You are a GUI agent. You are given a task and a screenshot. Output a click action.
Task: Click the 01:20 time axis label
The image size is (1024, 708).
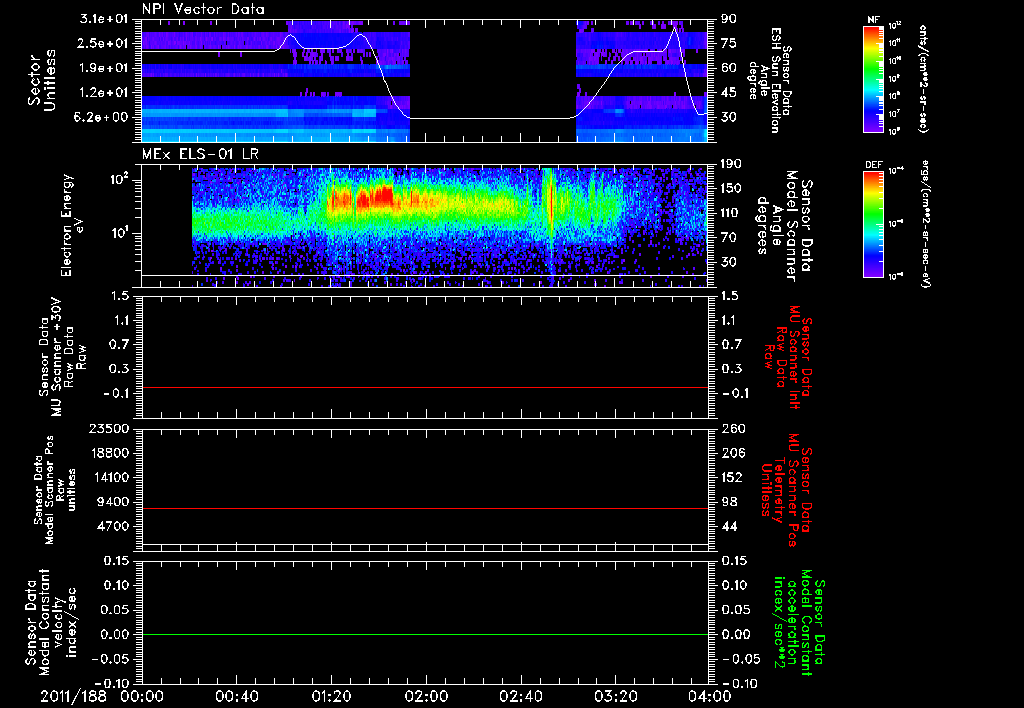point(331,696)
